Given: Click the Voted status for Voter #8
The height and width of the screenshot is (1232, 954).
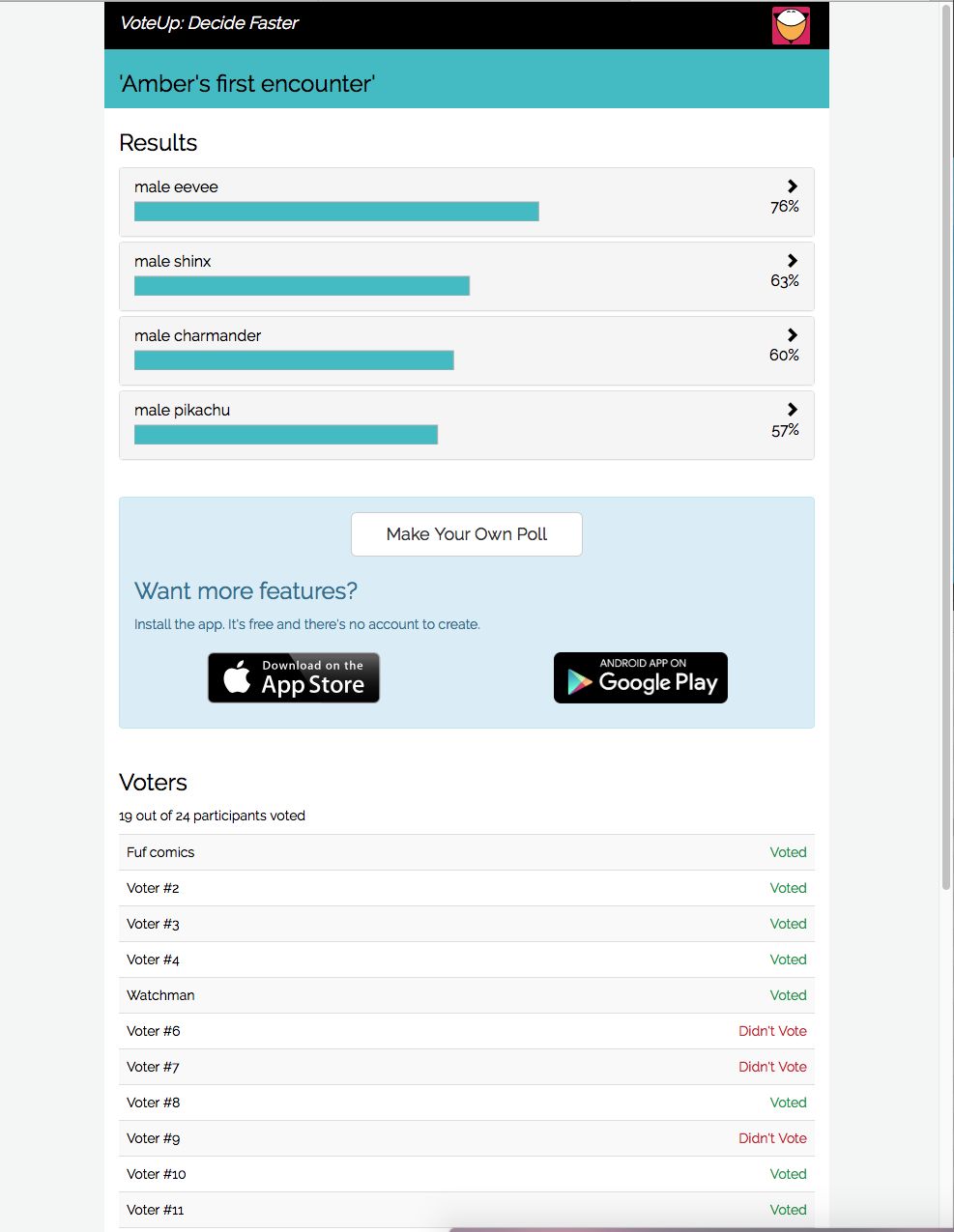Looking at the screenshot, I should pos(788,1103).
